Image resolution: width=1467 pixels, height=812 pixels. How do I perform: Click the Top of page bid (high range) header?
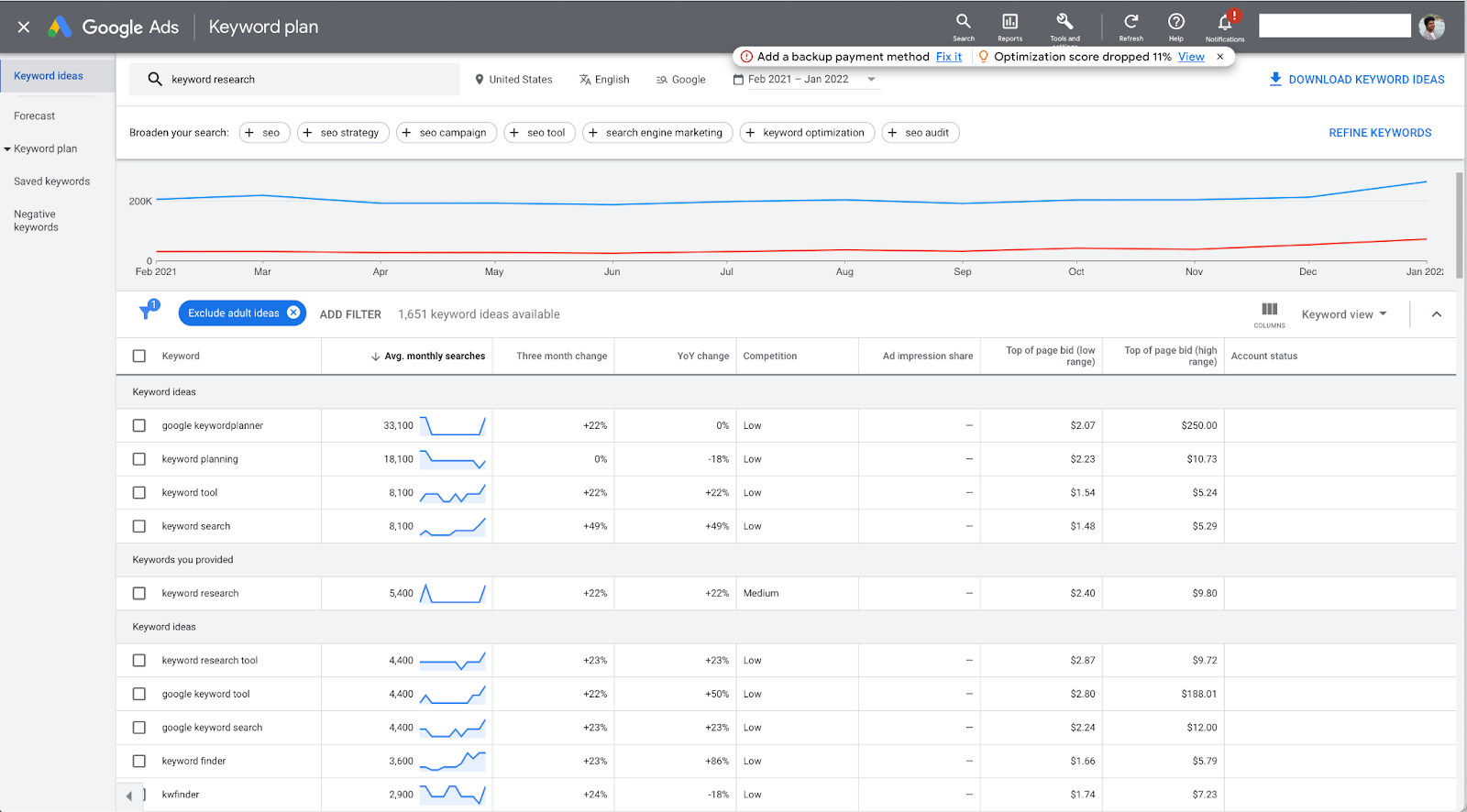(x=1171, y=357)
